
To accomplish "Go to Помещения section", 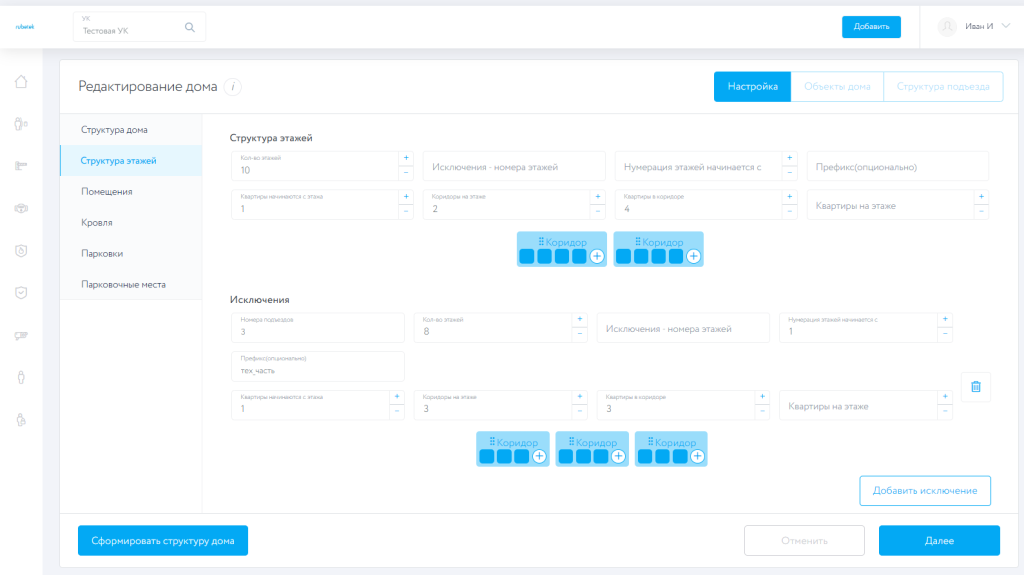I will tap(107, 191).
